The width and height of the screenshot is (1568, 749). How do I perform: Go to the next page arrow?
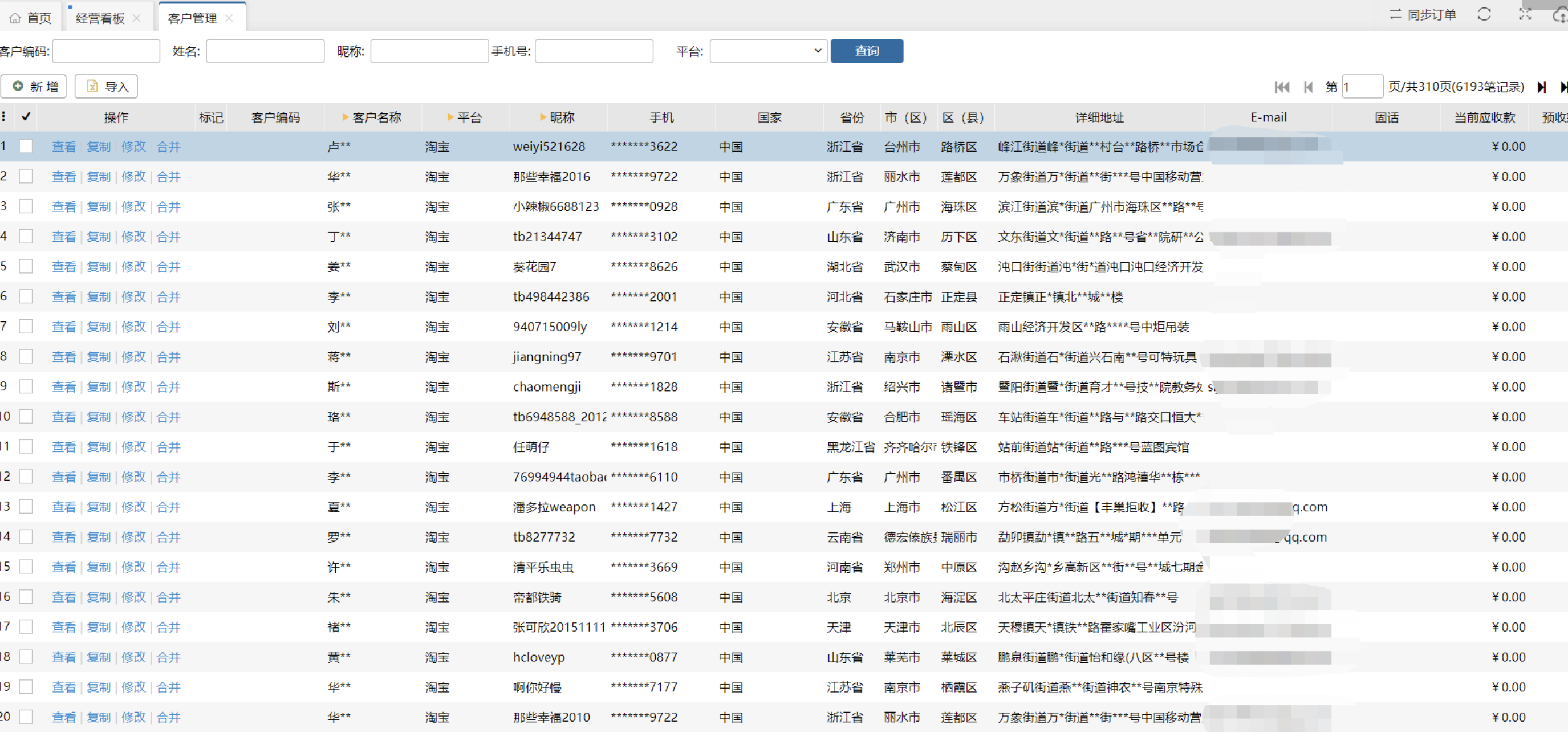tap(1542, 87)
